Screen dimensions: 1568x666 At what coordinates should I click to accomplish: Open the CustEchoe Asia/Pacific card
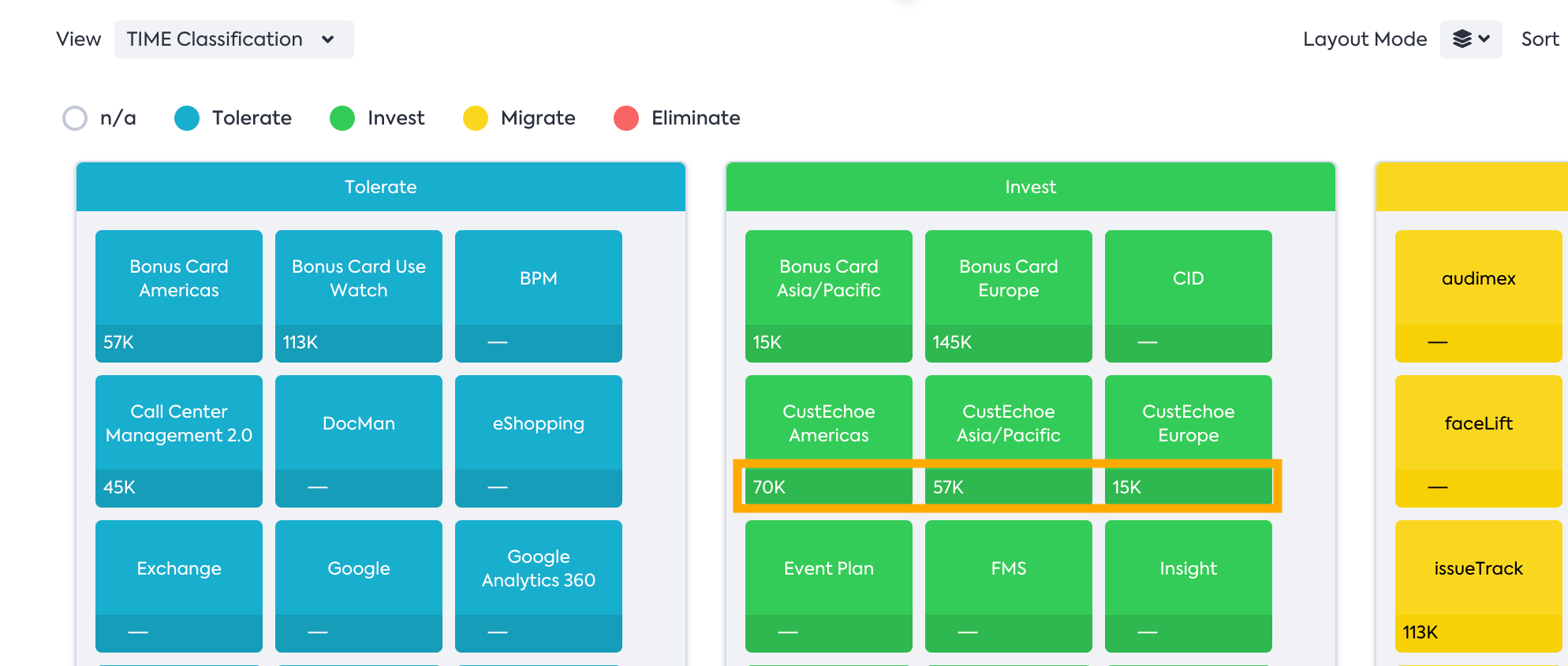point(1009,441)
